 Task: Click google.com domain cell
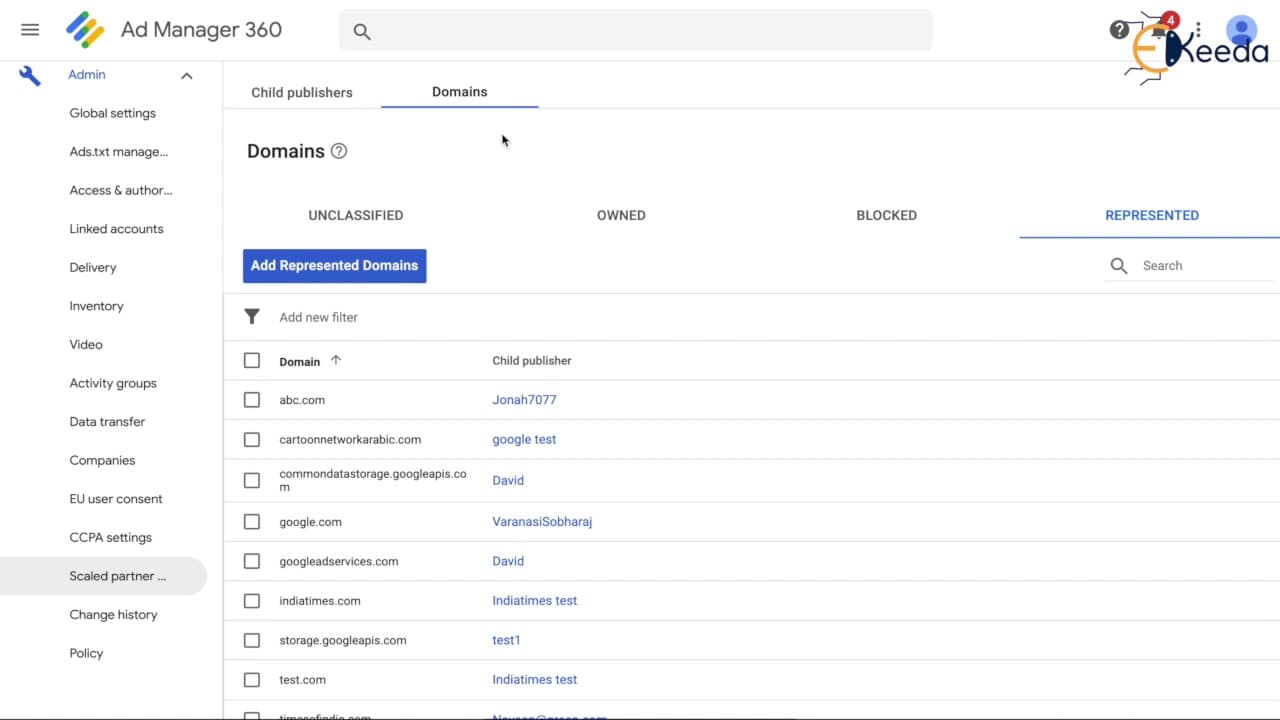click(x=310, y=522)
